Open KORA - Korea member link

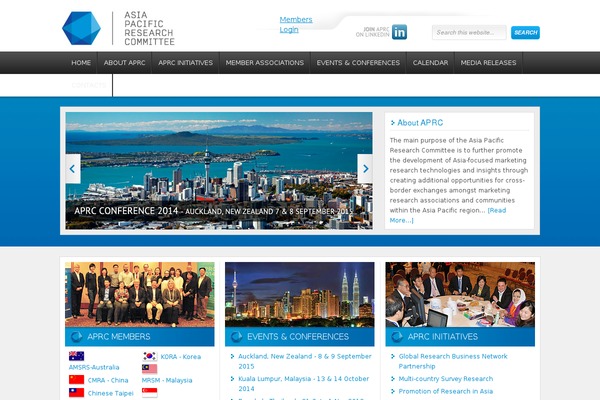tap(181, 357)
